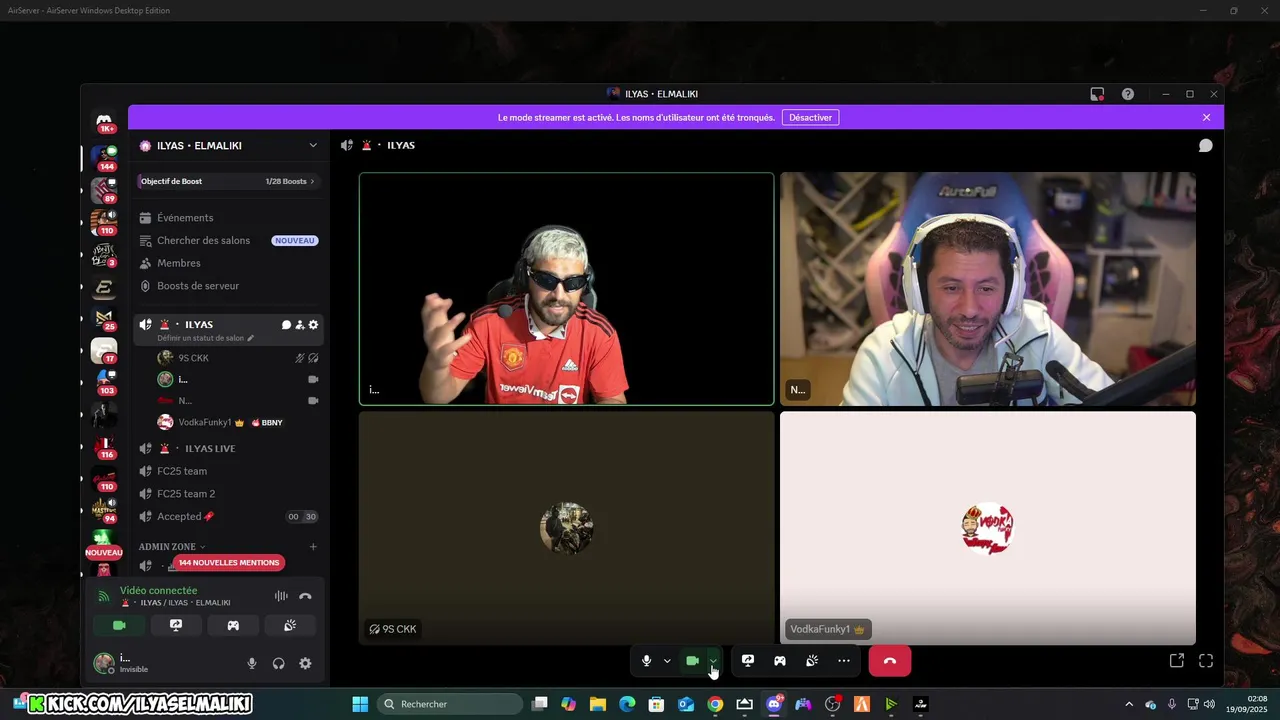Viewport: 1280px width, 720px height.
Task: Focus the VodkaFunky1 participant tile
Action: (x=988, y=528)
